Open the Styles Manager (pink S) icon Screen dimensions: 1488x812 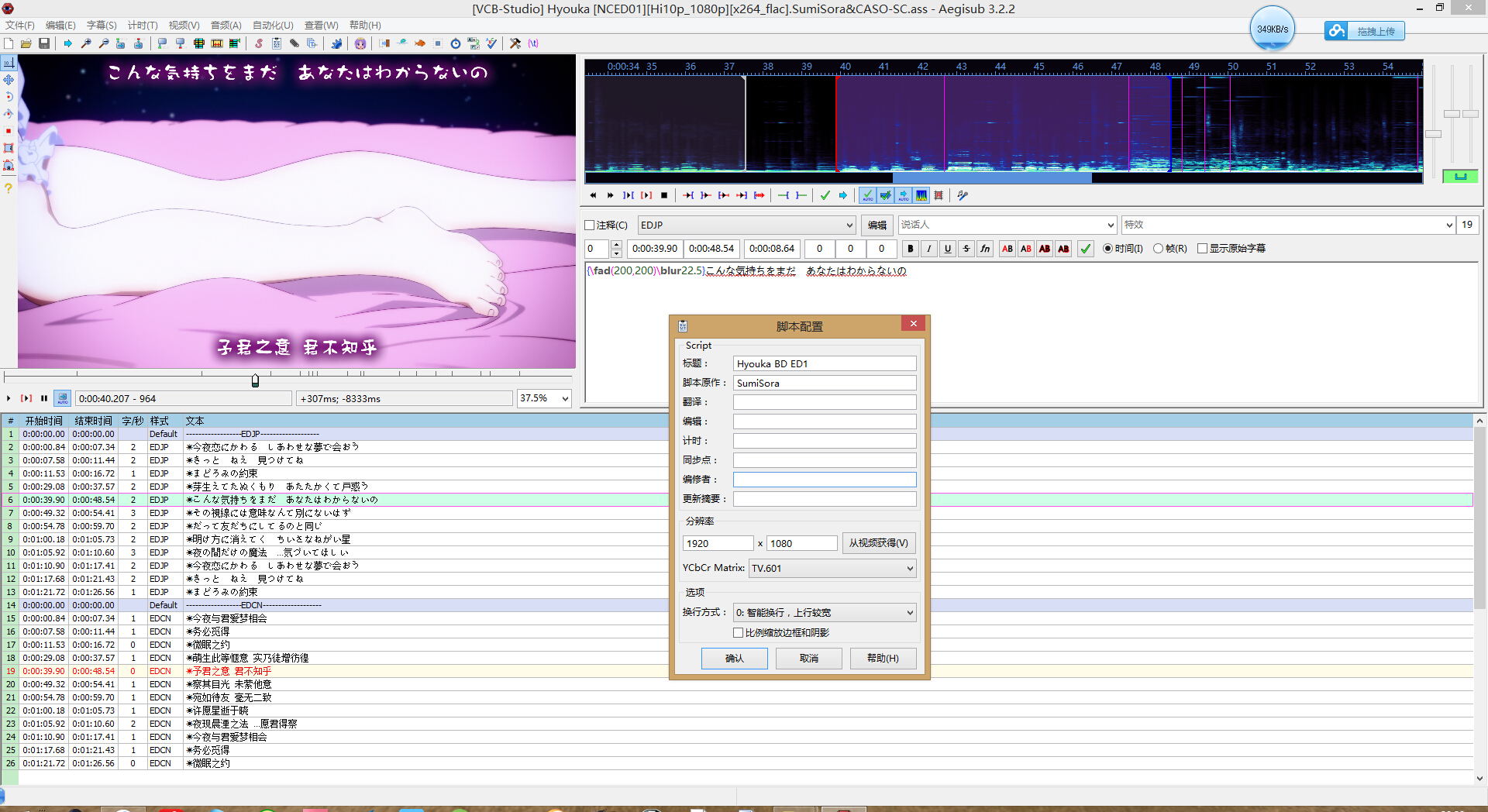[259, 43]
